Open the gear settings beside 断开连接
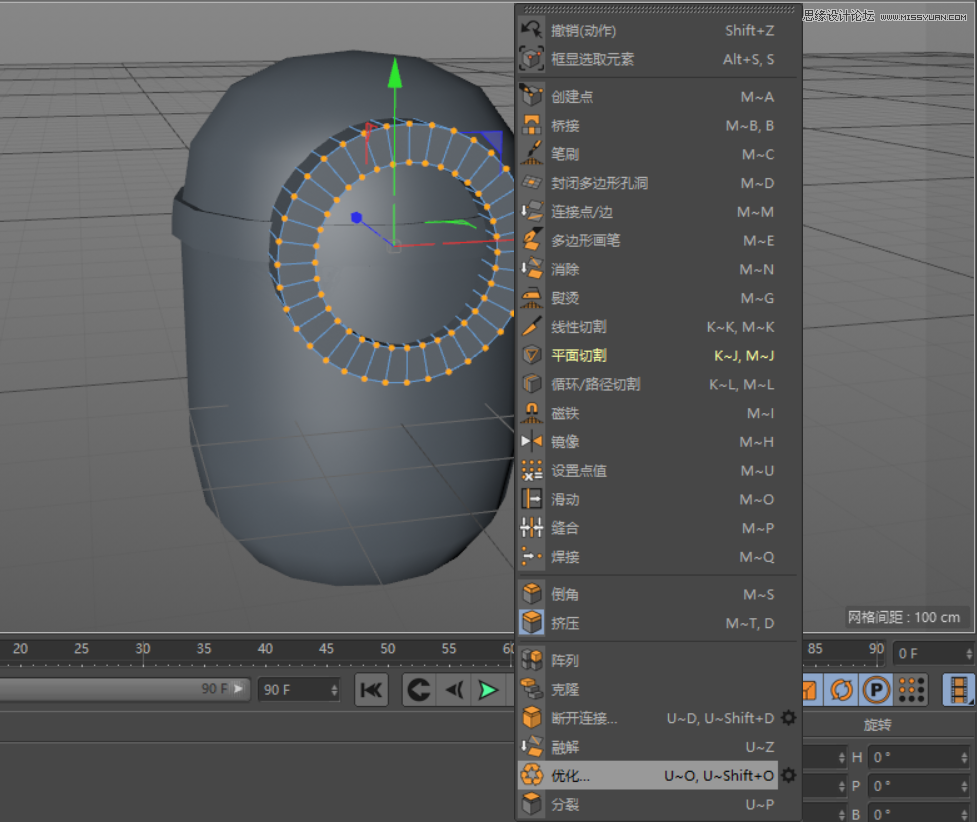 [789, 717]
